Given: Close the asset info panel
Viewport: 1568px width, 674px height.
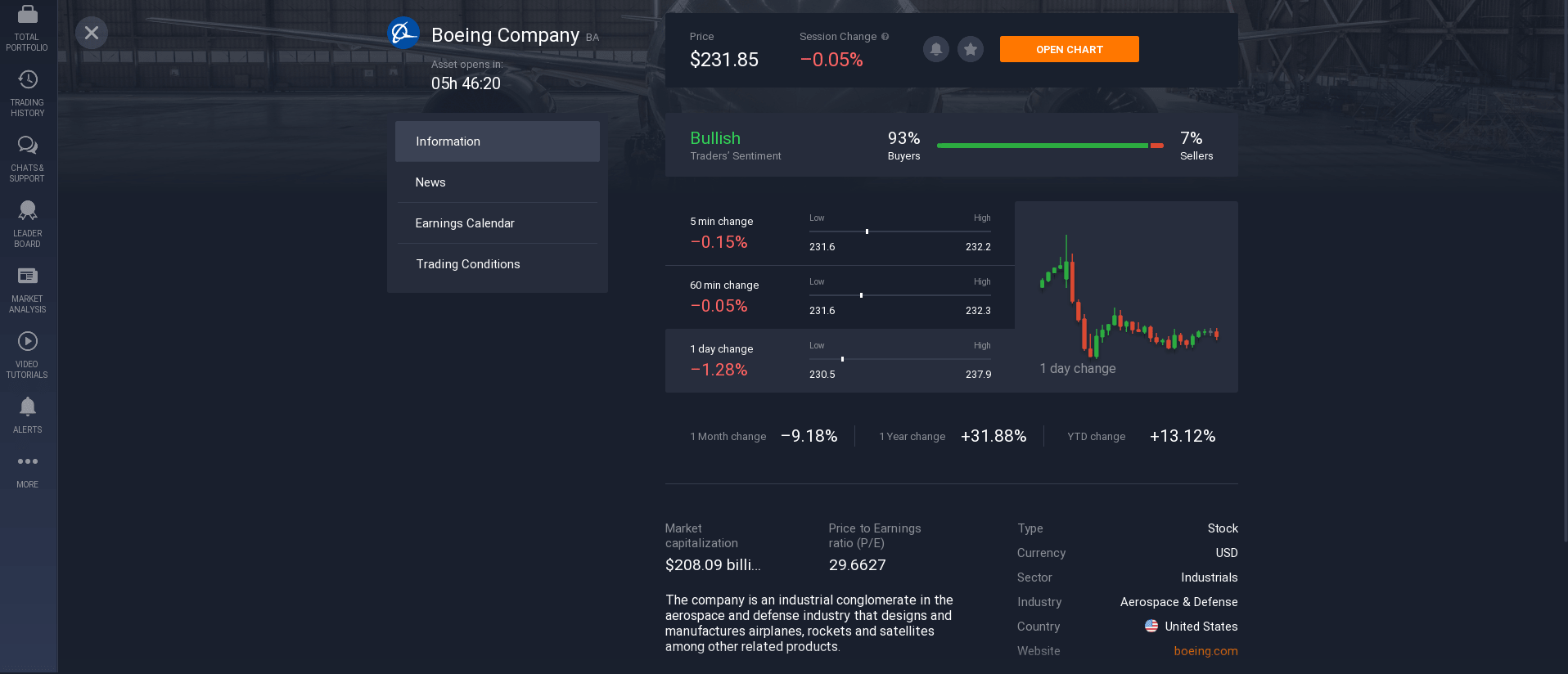Looking at the screenshot, I should pos(92,33).
